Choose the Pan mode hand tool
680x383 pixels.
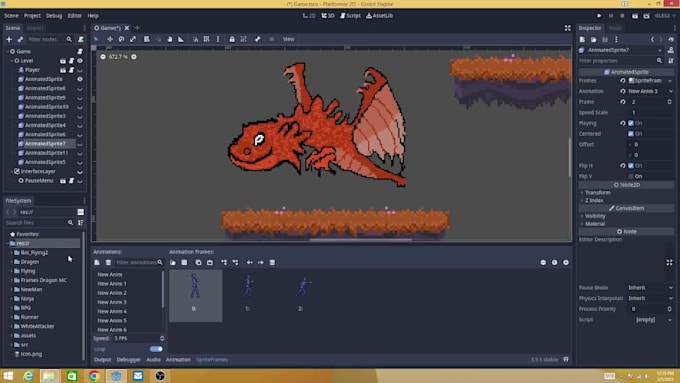click(170, 39)
